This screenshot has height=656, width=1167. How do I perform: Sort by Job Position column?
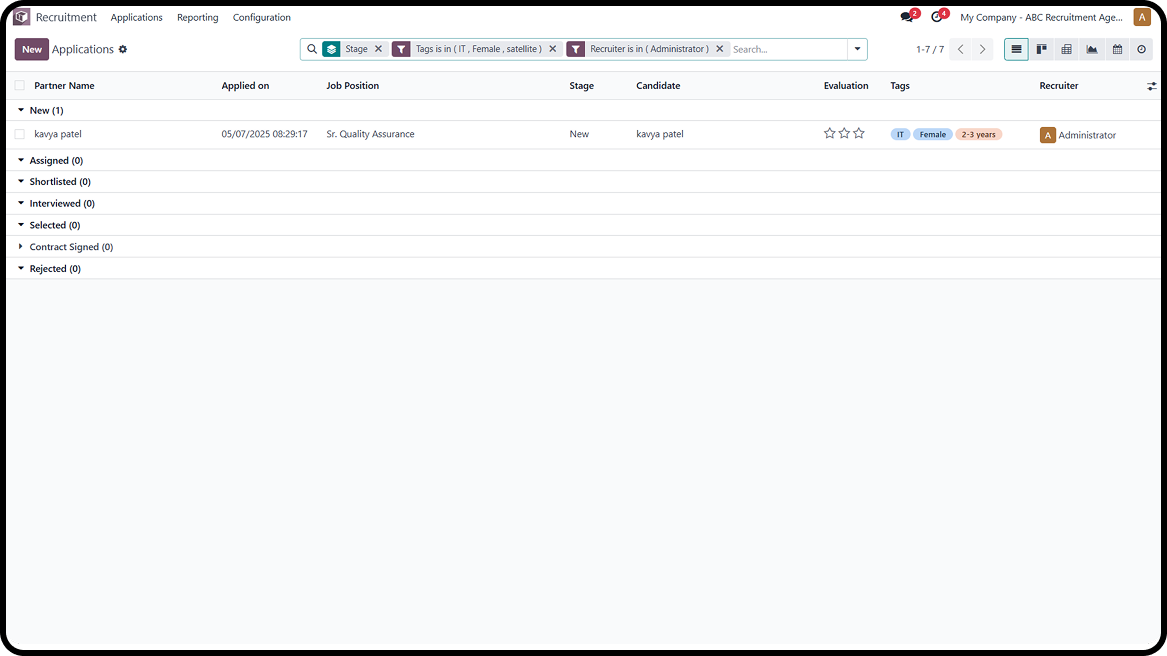(x=353, y=86)
